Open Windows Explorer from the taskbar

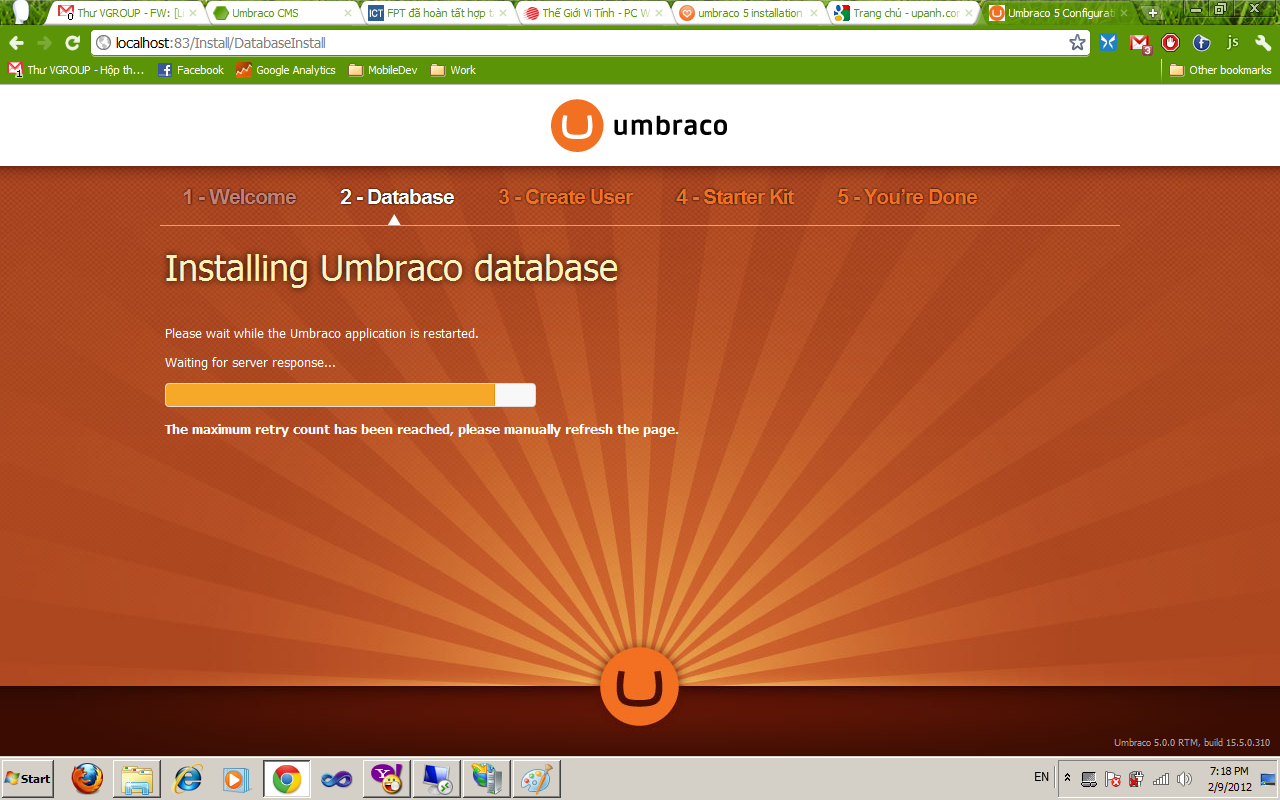(137, 778)
